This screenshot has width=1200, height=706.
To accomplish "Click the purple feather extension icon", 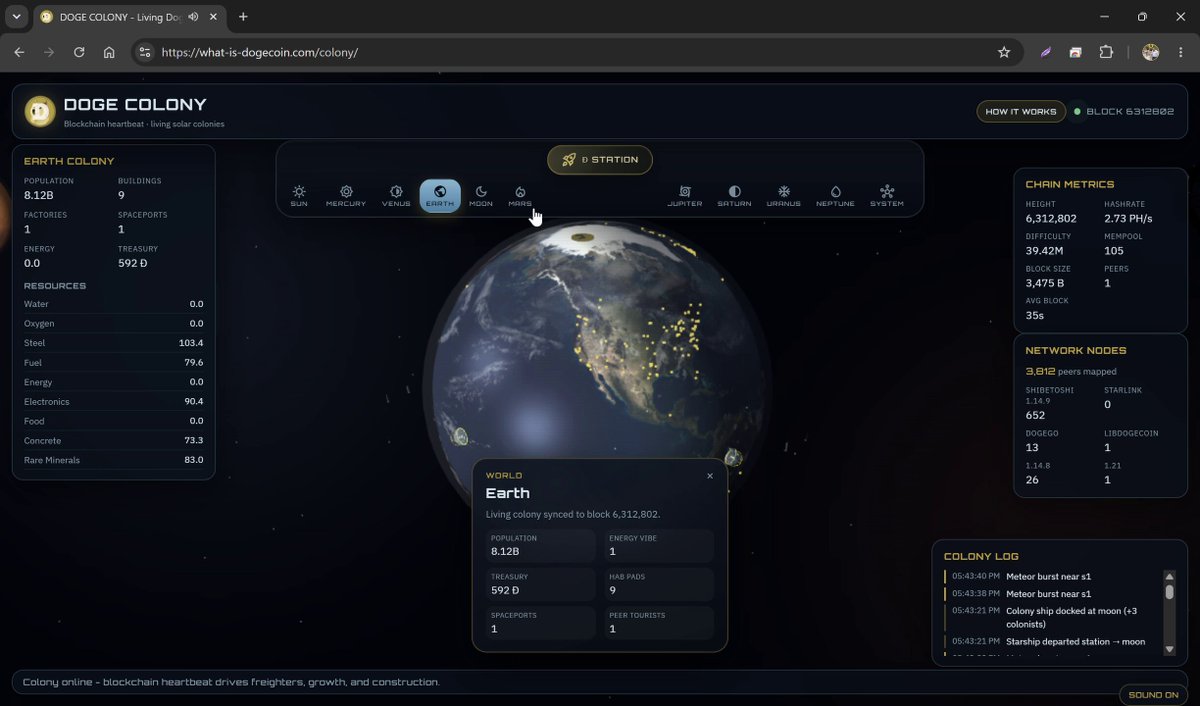I will [1046, 52].
